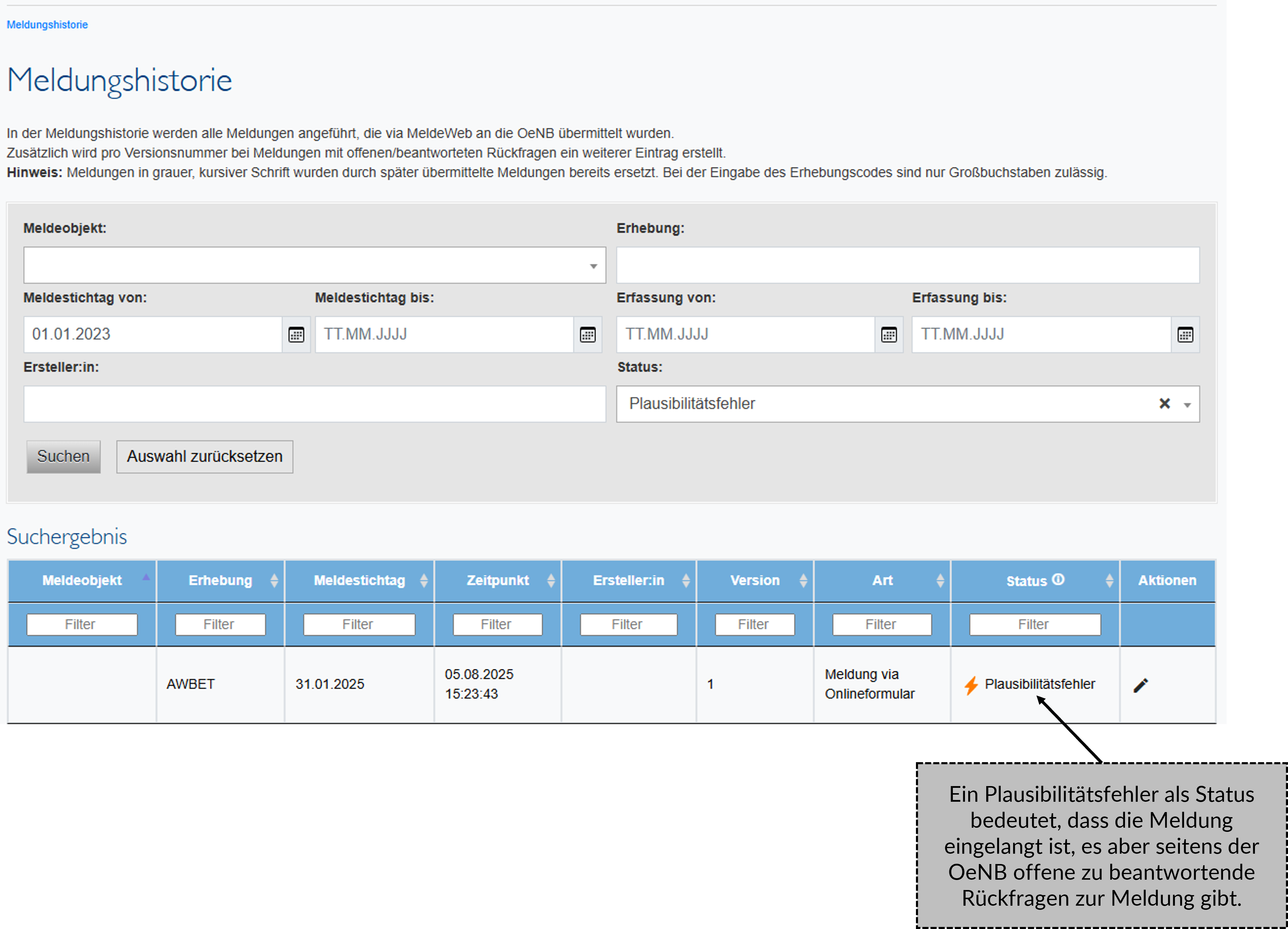Click the orange lightning Plausibilitätsfehler icon
The width and height of the screenshot is (1288, 929).
971,685
